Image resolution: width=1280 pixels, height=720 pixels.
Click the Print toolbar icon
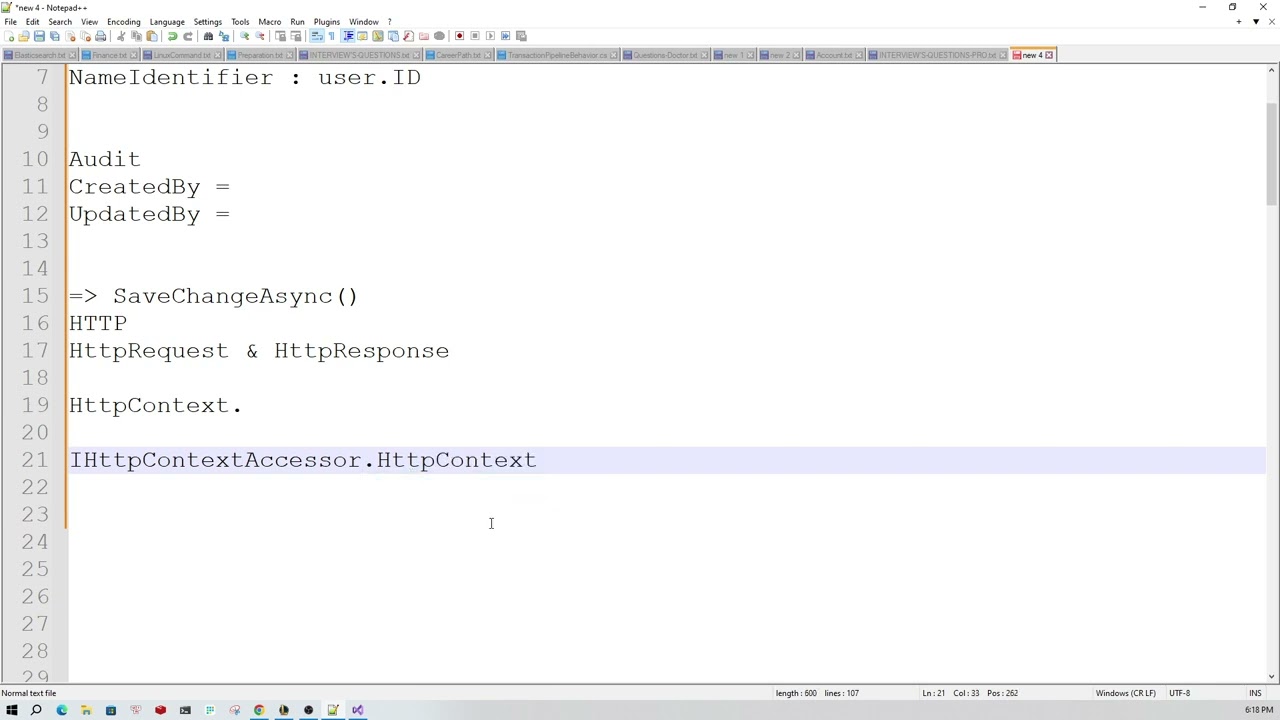pyautogui.click(x=100, y=36)
